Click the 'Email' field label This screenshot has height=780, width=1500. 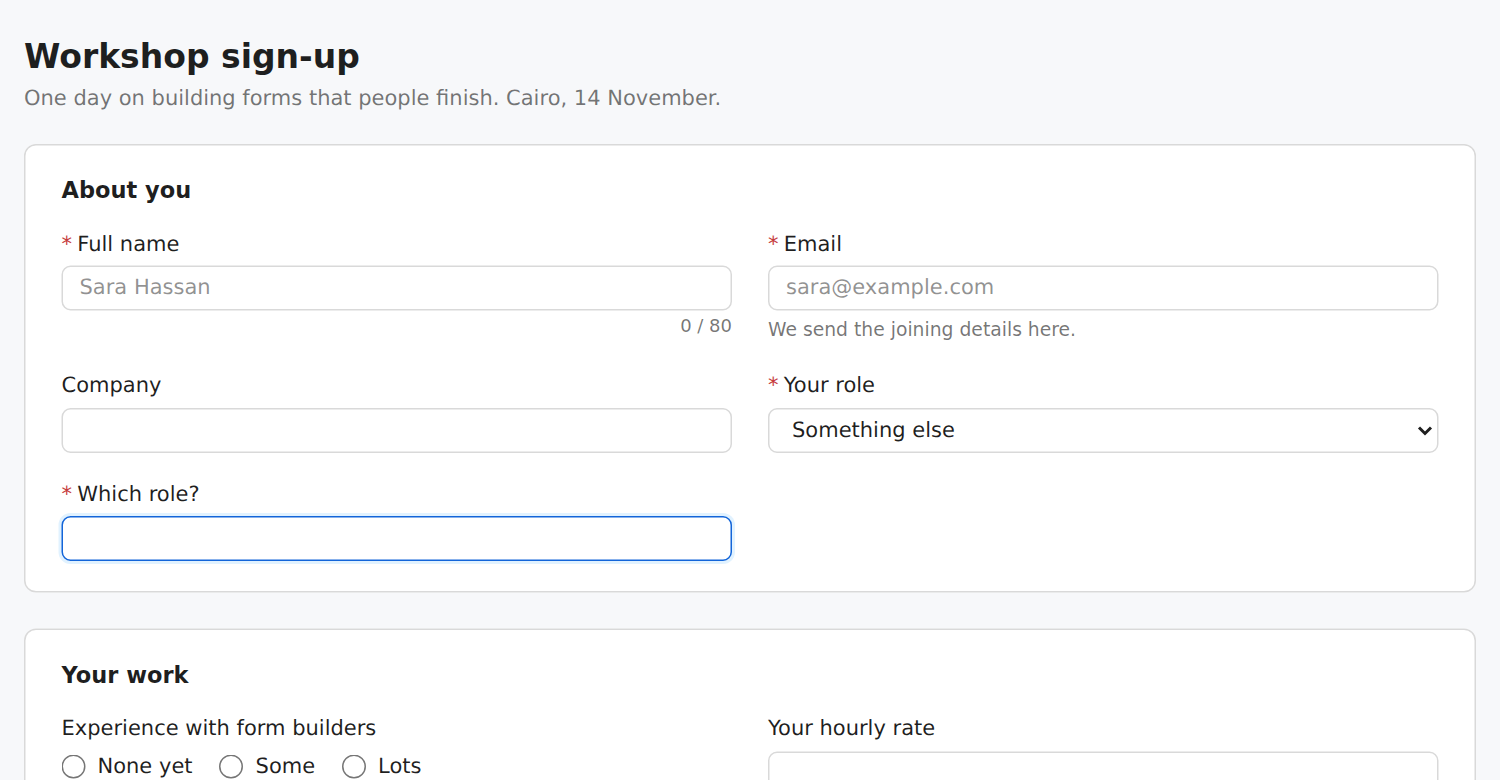(813, 244)
